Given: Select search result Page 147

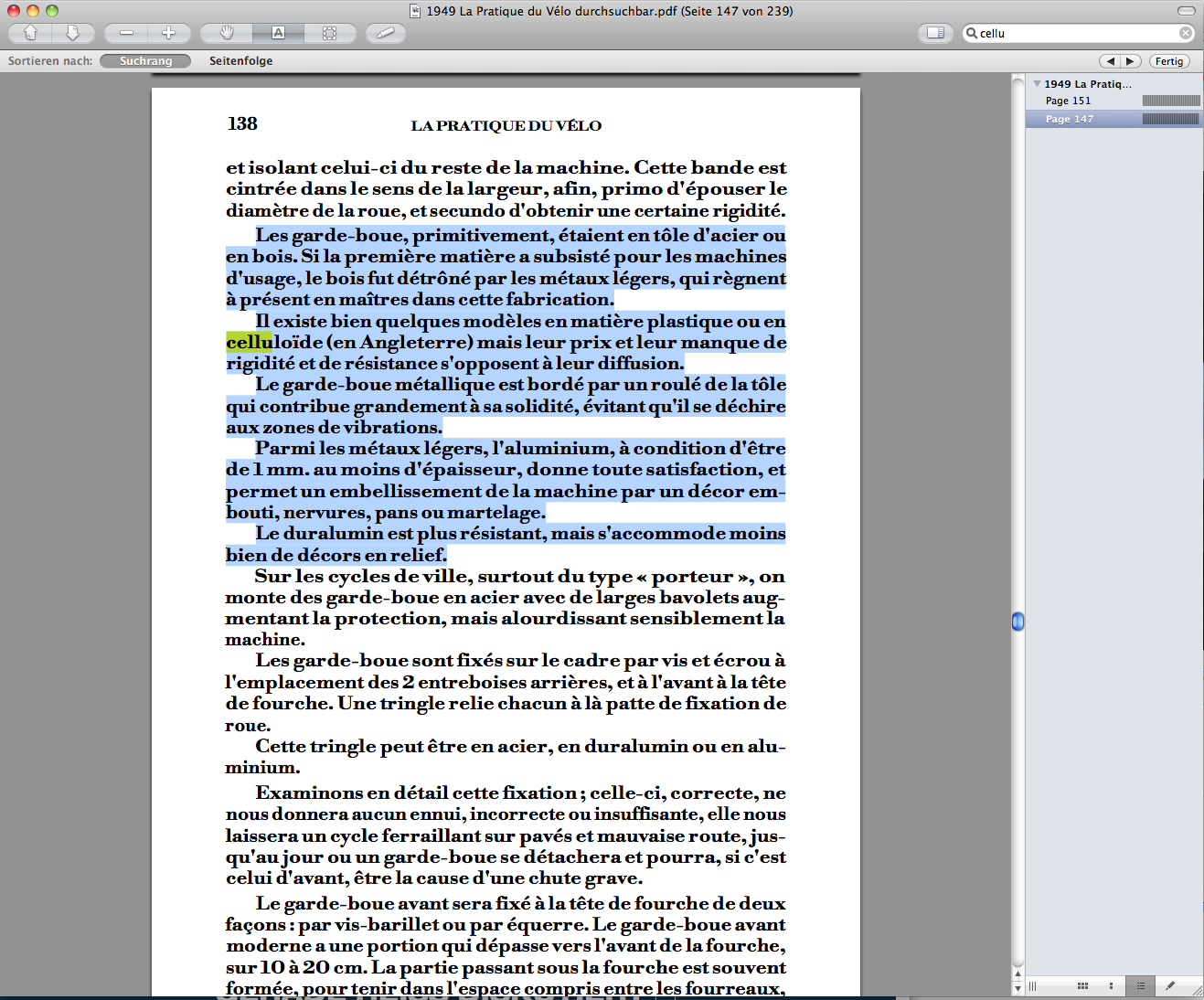Looking at the screenshot, I should [x=1114, y=119].
